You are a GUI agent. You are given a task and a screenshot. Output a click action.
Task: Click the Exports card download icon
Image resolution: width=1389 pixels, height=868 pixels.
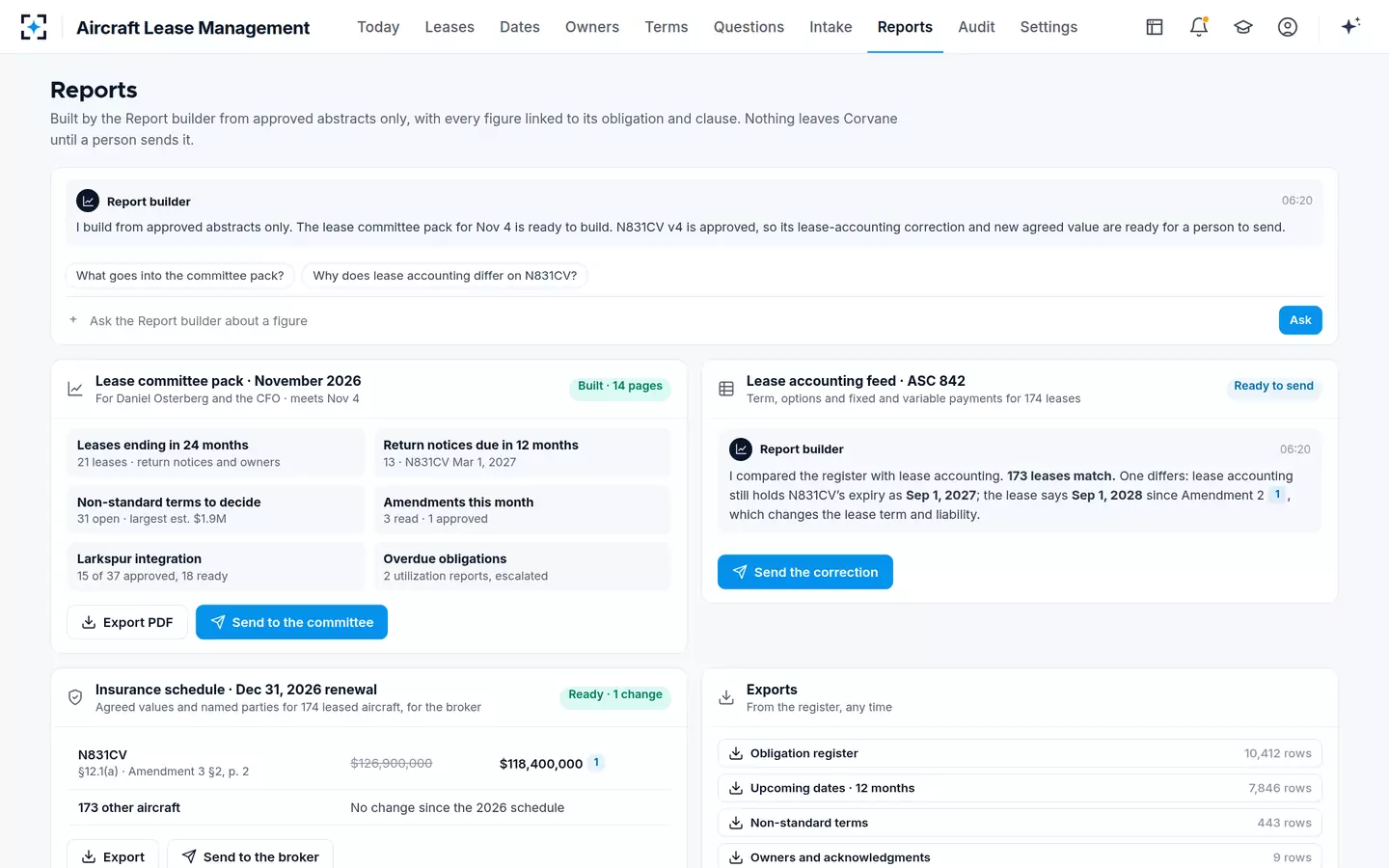[x=726, y=697]
